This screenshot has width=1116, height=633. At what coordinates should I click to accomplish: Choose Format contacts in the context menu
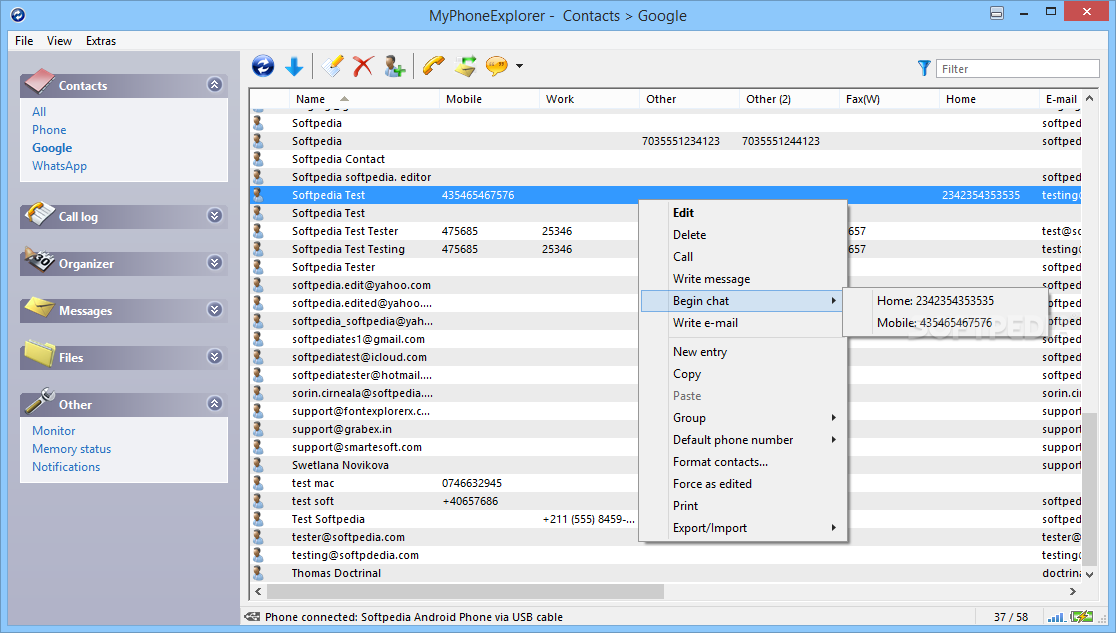(x=744, y=462)
